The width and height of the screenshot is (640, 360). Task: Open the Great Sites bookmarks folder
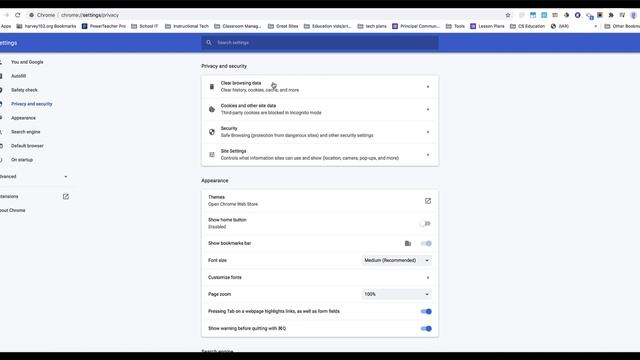pyautogui.click(x=283, y=26)
